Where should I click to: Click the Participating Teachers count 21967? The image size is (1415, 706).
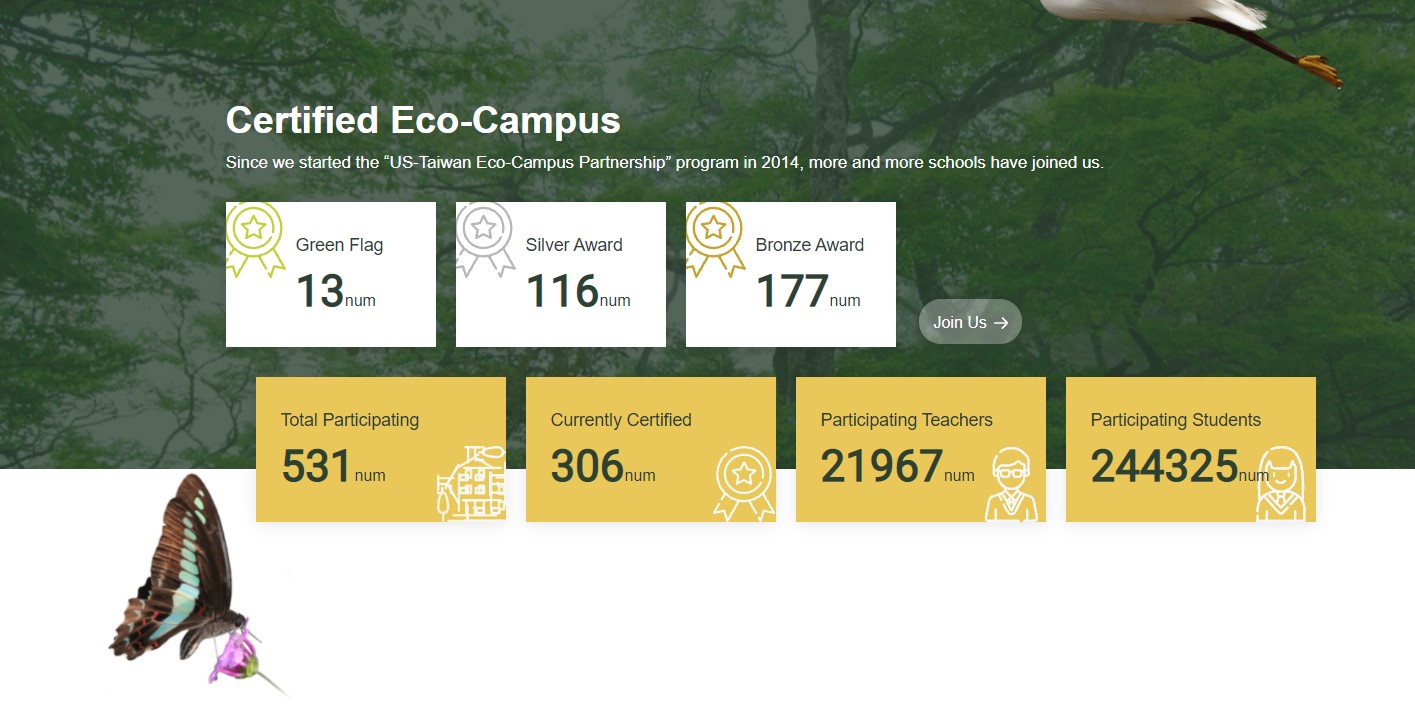(878, 465)
